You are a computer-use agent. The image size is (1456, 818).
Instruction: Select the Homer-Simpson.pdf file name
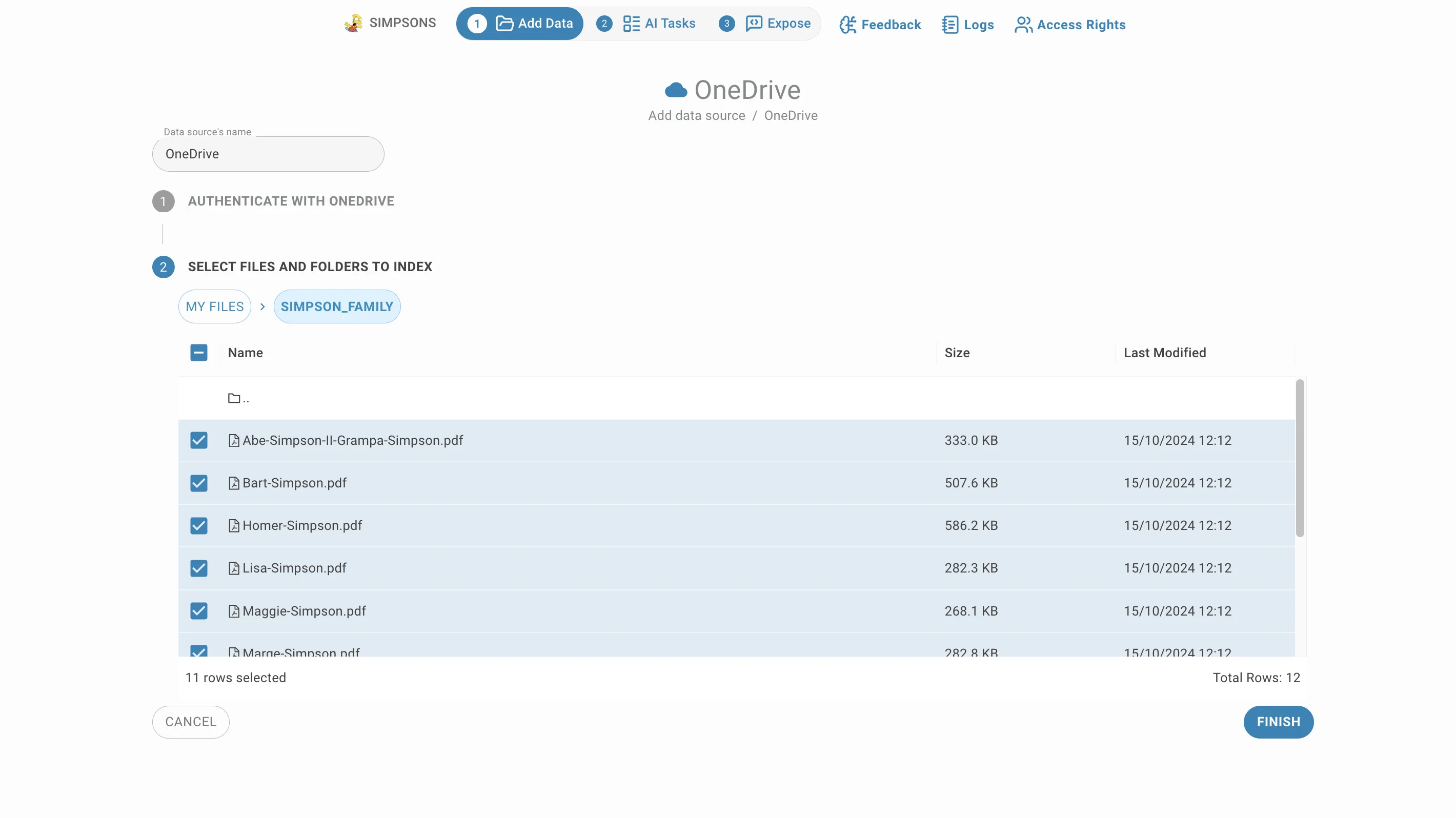tap(302, 526)
